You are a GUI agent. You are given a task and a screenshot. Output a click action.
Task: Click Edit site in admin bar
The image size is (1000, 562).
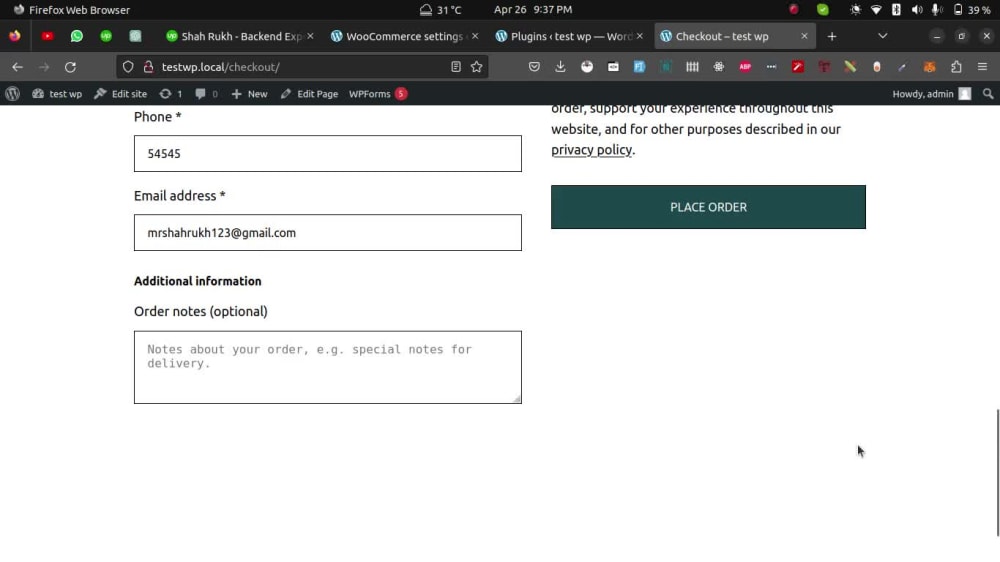(x=121, y=94)
